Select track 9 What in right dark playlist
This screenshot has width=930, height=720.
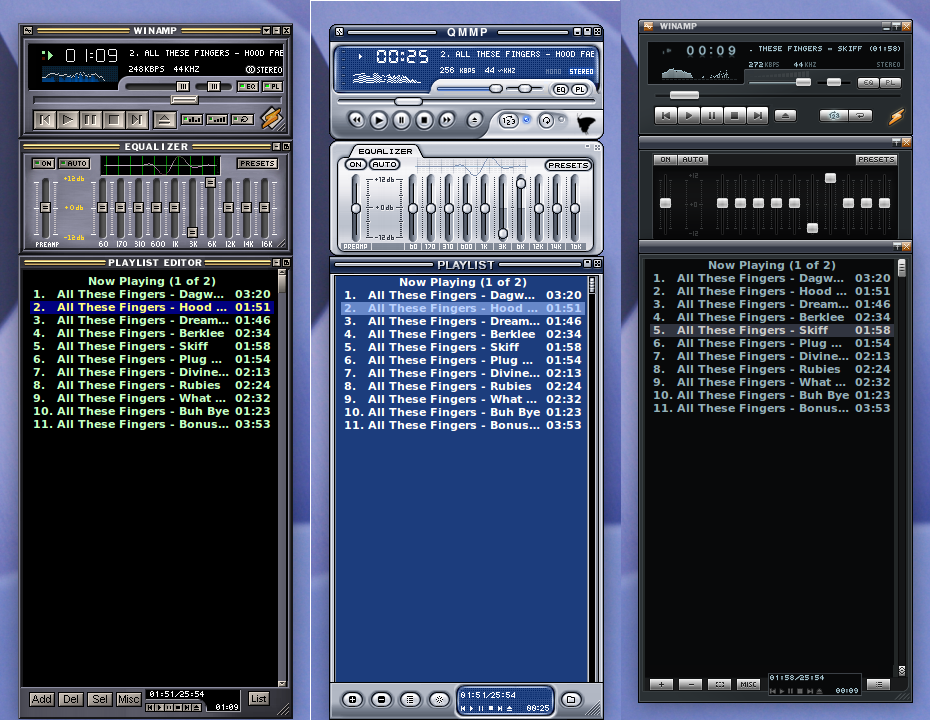(771, 383)
